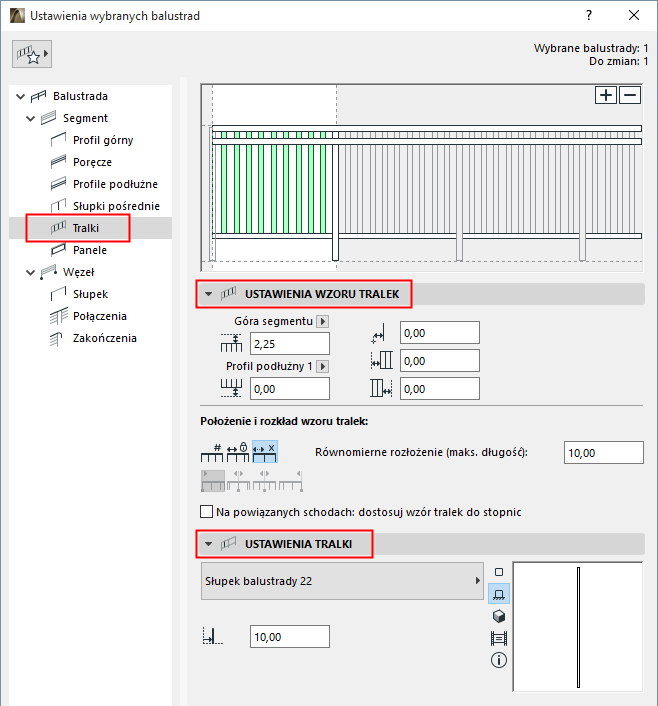658x706 pixels.
Task: Edit the top offset field 2,25
Action: [x=290, y=344]
